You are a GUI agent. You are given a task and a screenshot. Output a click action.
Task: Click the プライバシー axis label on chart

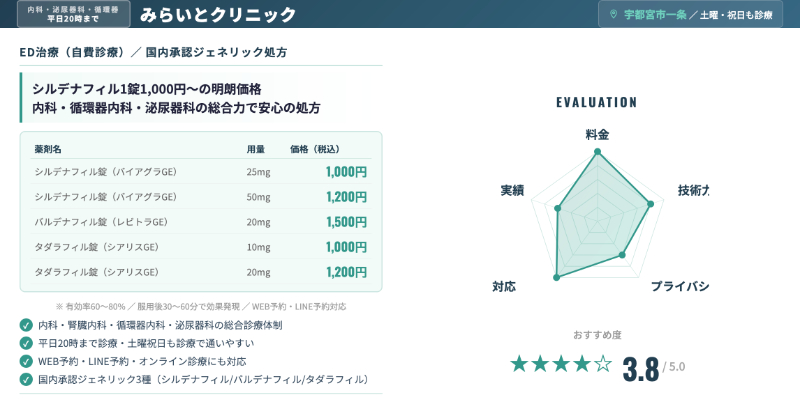[679, 287]
